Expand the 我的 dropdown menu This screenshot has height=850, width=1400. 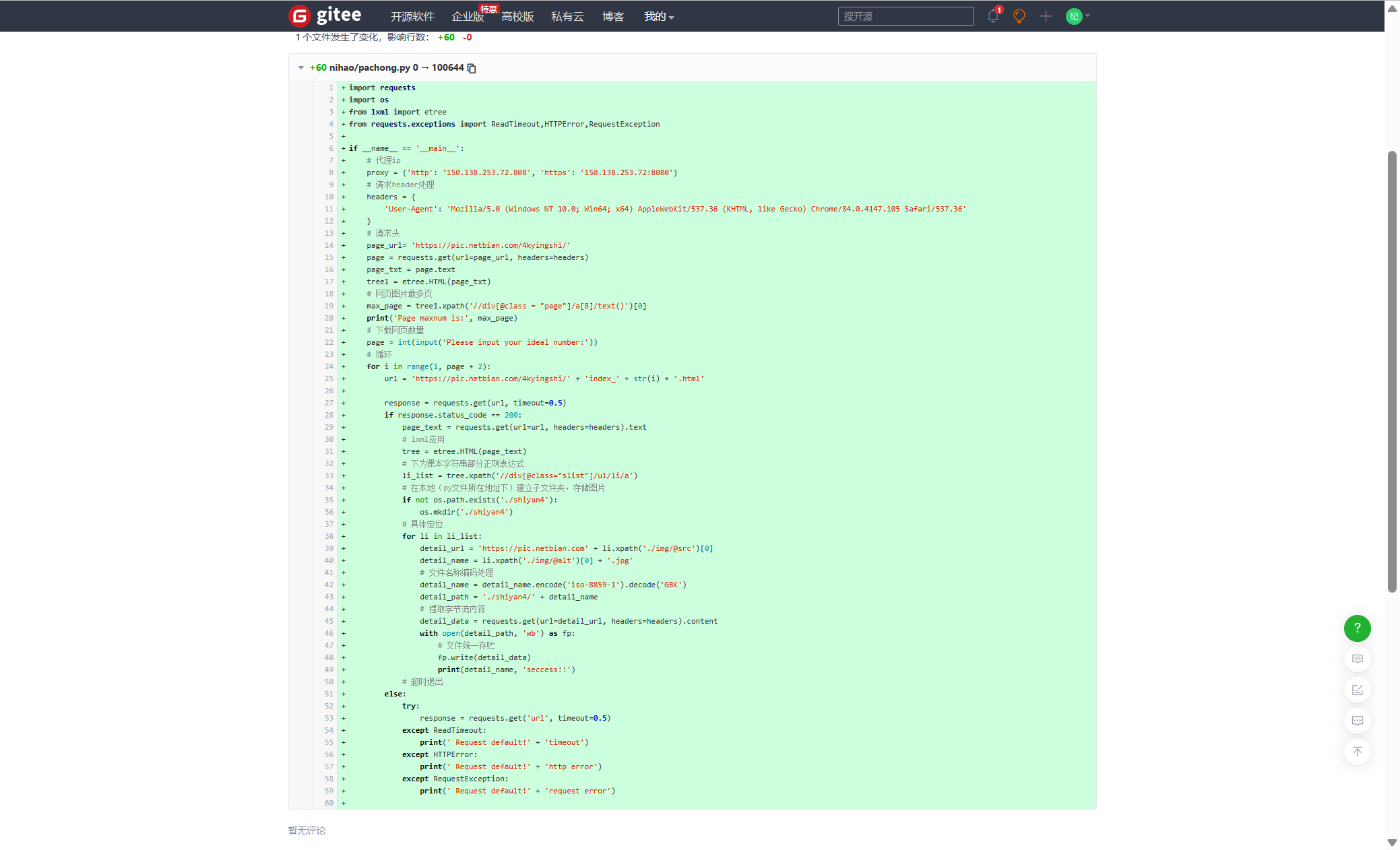pyautogui.click(x=658, y=16)
